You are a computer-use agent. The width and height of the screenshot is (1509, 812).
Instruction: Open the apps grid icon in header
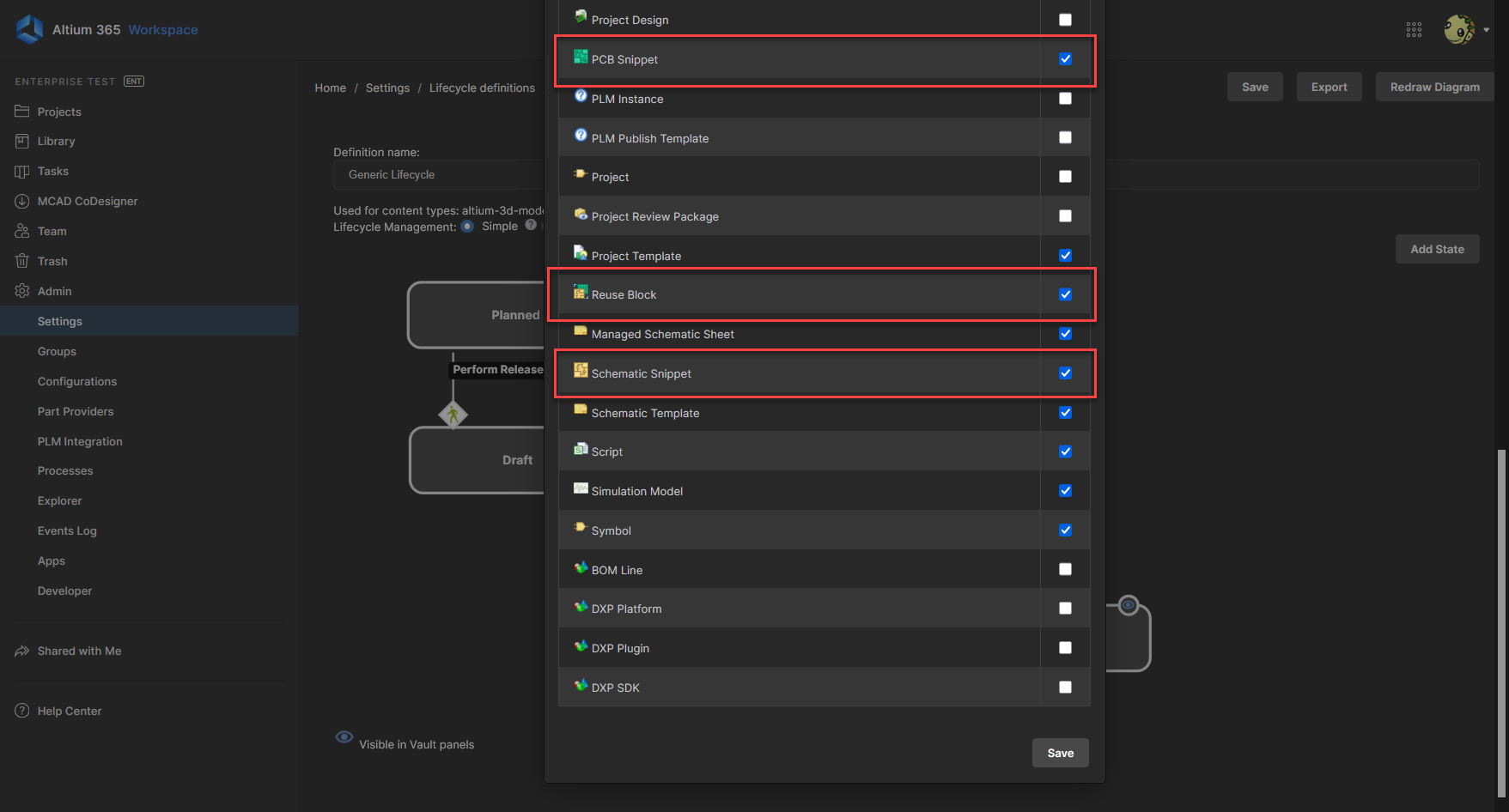pos(1414,30)
